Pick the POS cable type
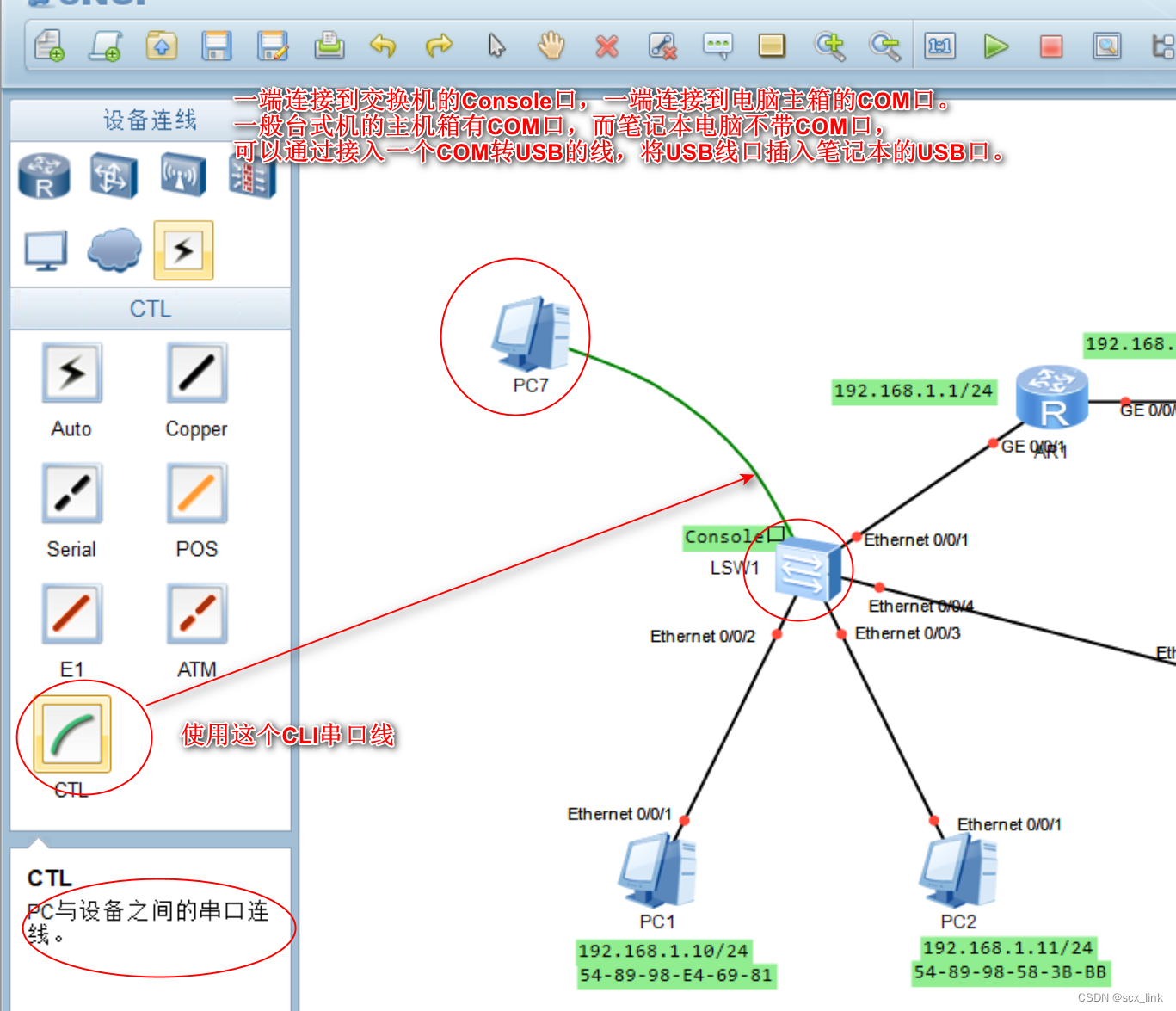Image resolution: width=1176 pixels, height=1011 pixels. (197, 493)
